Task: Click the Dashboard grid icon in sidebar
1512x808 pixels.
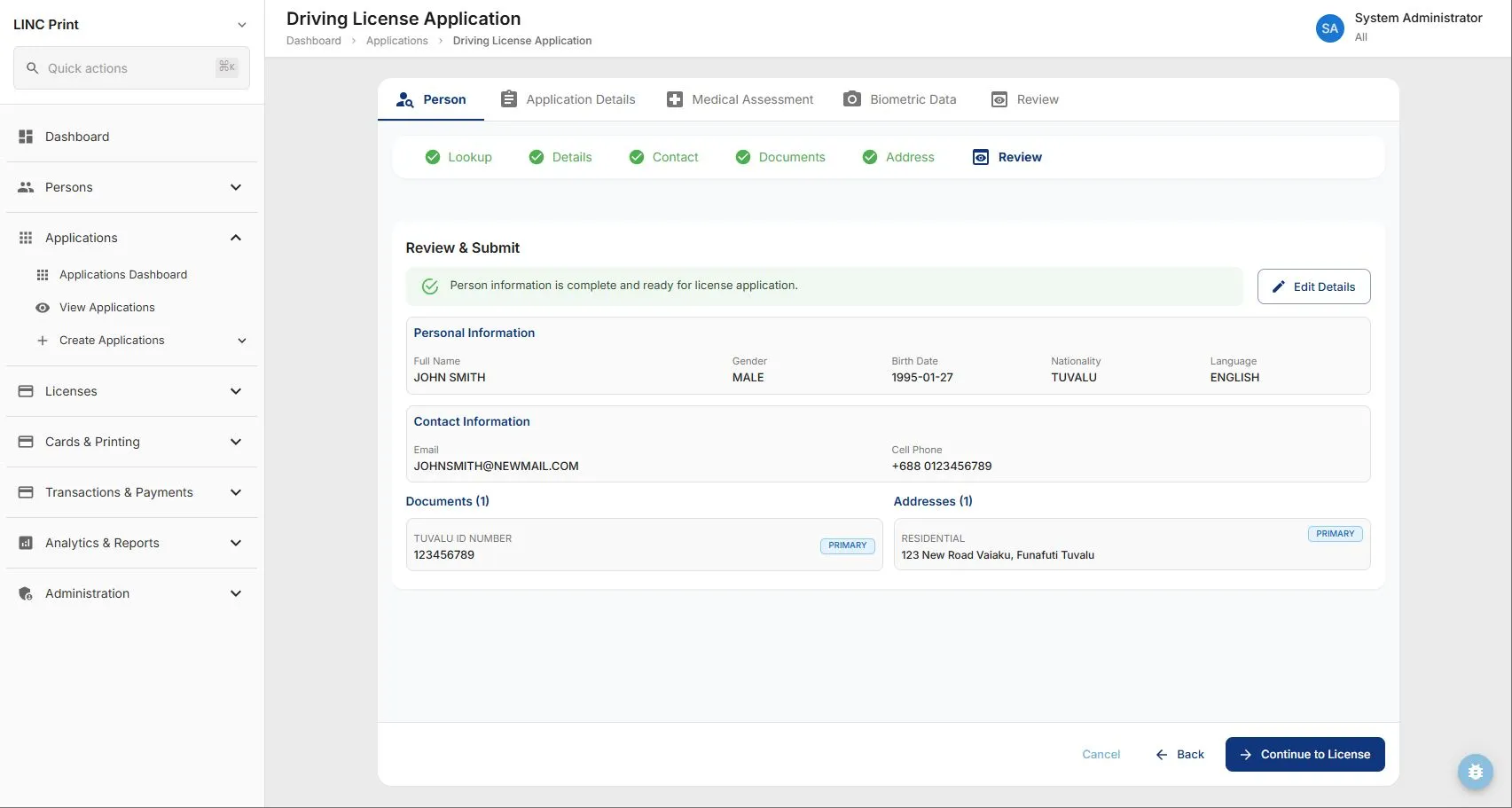Action: pyautogui.click(x=26, y=137)
